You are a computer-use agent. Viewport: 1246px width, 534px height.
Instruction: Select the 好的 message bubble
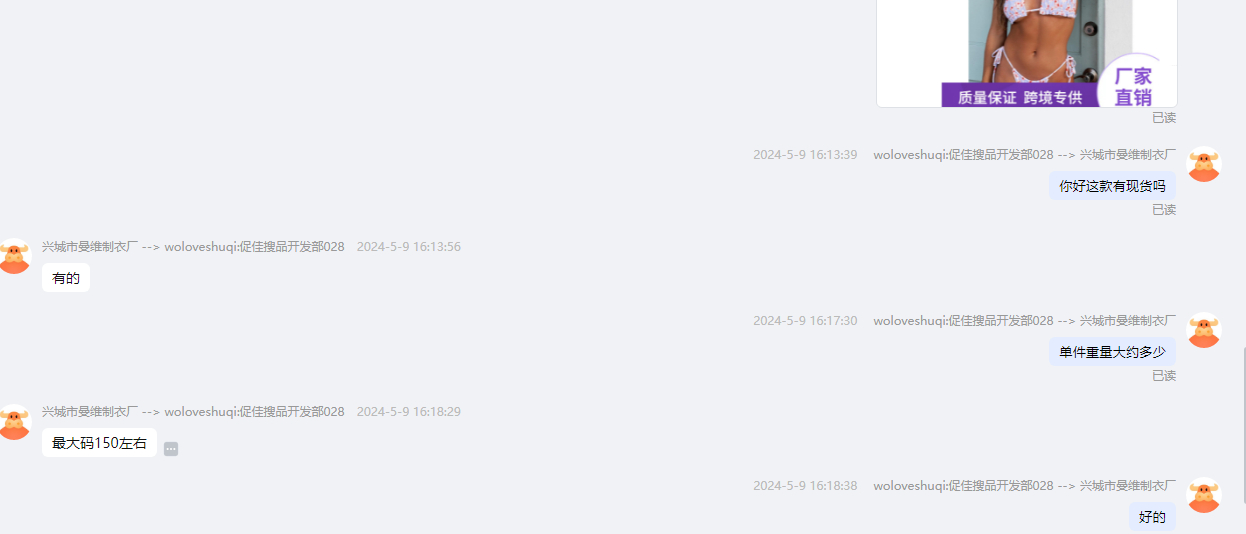coord(1152,517)
